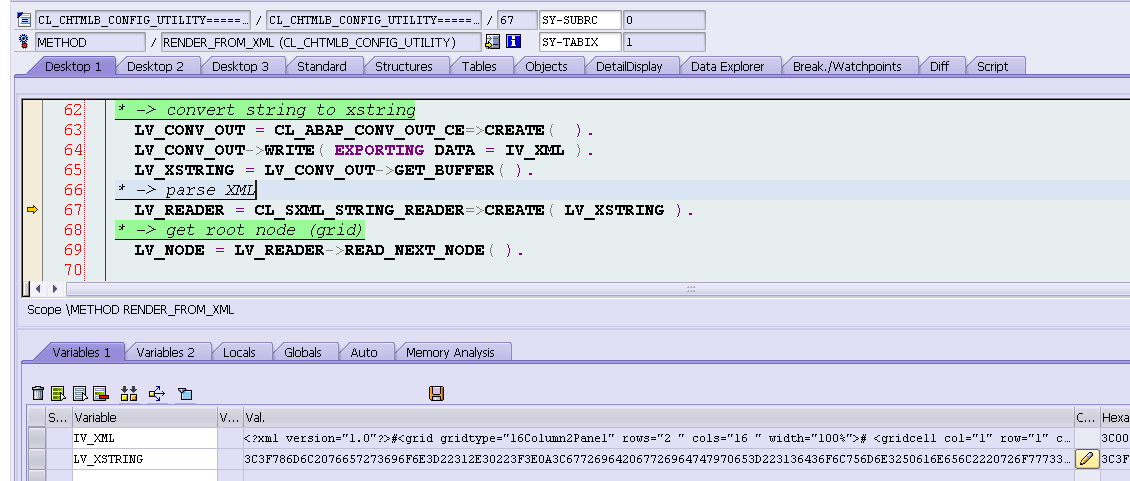Select the row selector for LV_XSTRING
This screenshot has width=1130, height=481.
coord(37,459)
